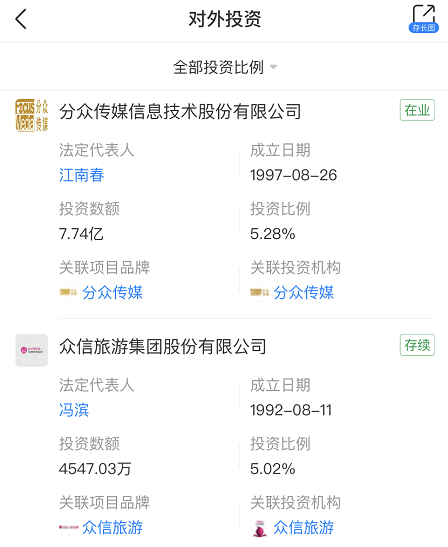Image resolution: width=448 pixels, height=547 pixels.
Task: Open the 众信旅游 related project brand
Action: click(x=112, y=527)
